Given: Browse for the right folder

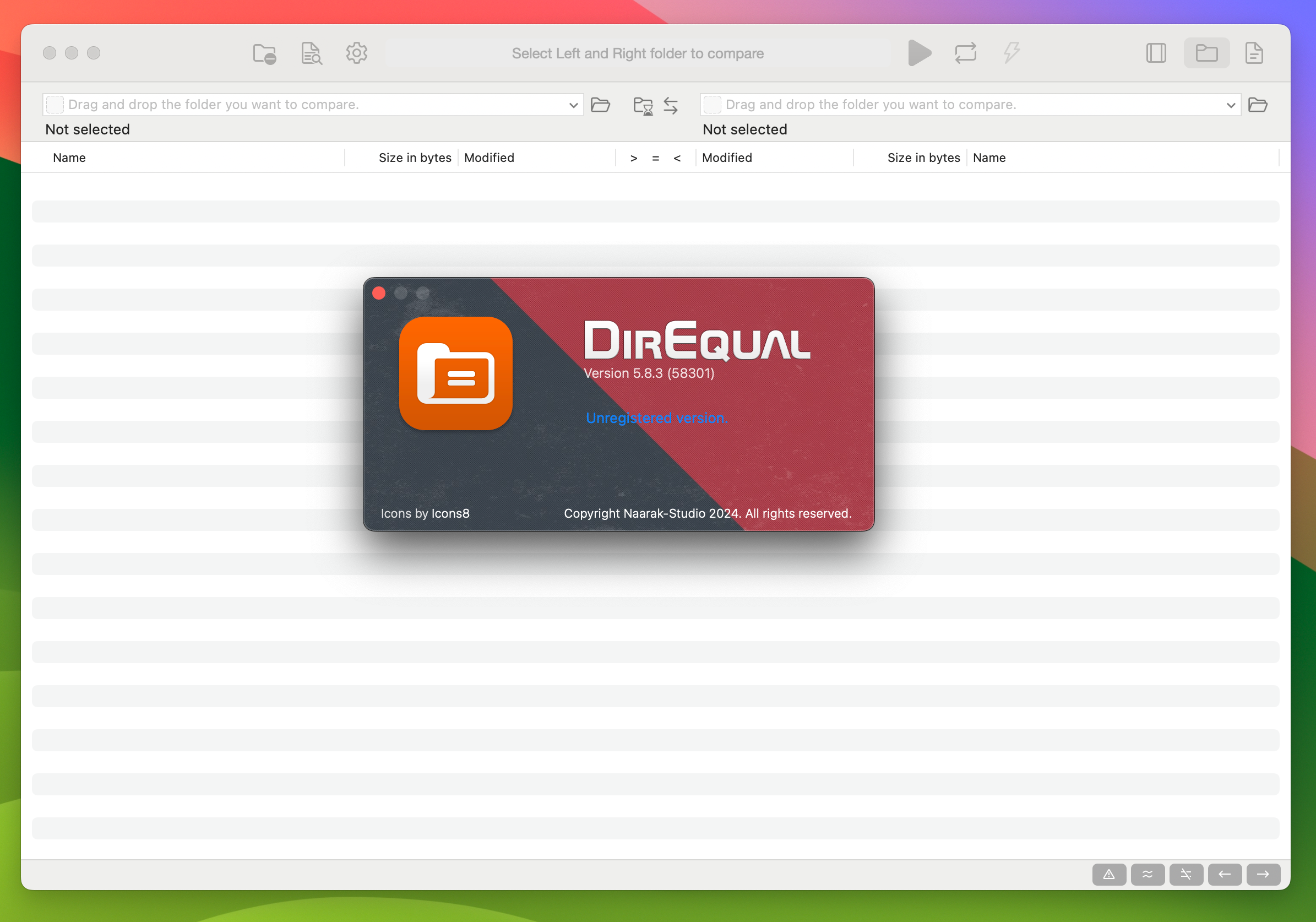Looking at the screenshot, I should point(1258,105).
